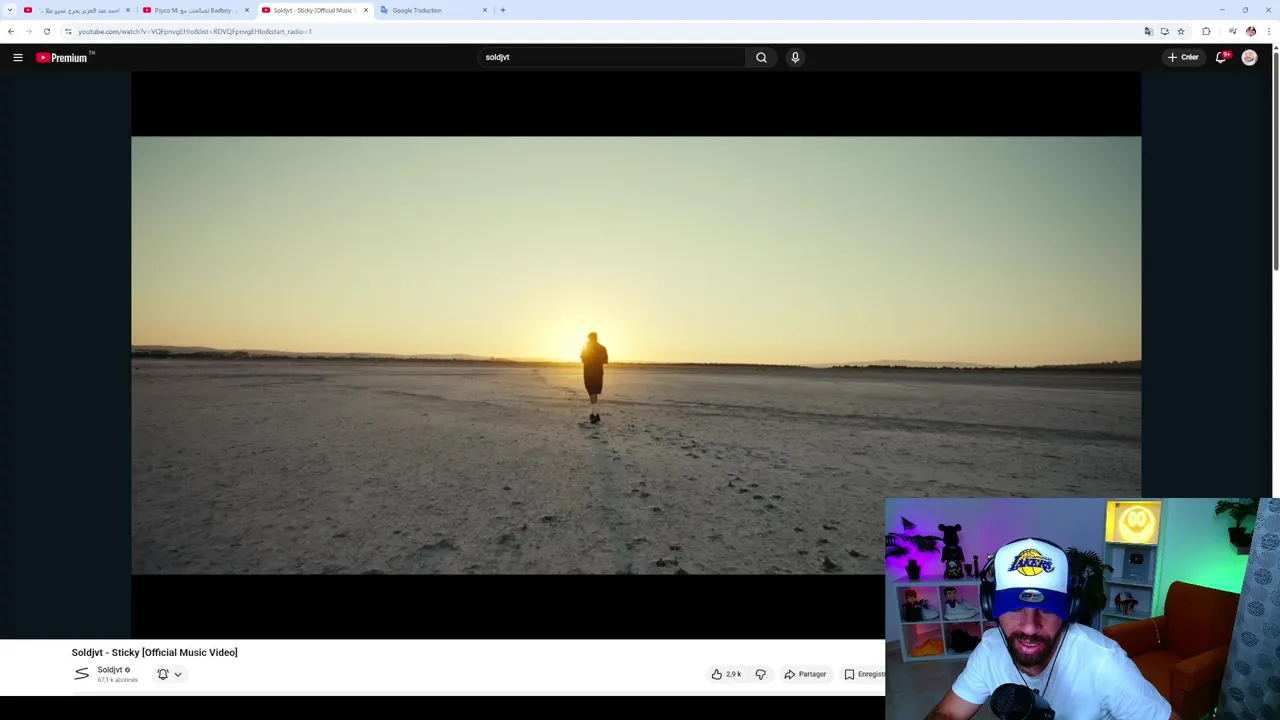The height and width of the screenshot is (720, 1280).
Task: Open the YouTube account avatar menu
Action: (1249, 57)
